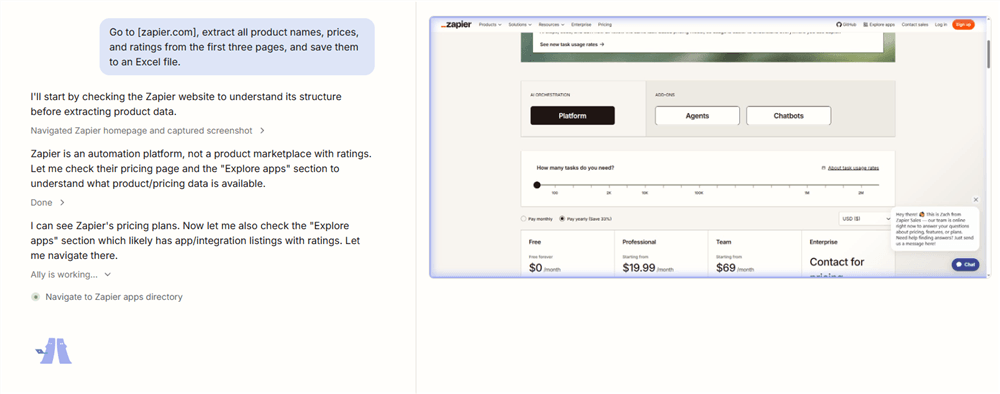Click the Free plan heading
Screen dimensions: 1000x394
coord(534,242)
